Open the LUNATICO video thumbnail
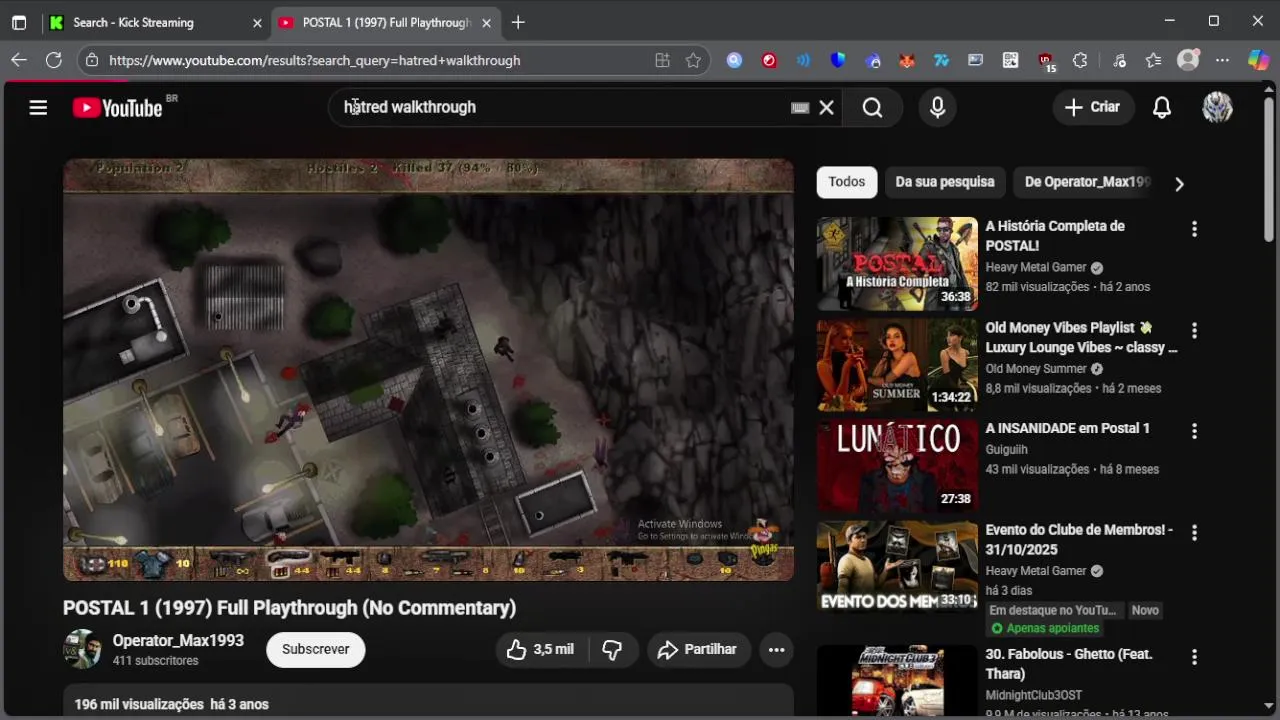1280x720 pixels. point(897,466)
